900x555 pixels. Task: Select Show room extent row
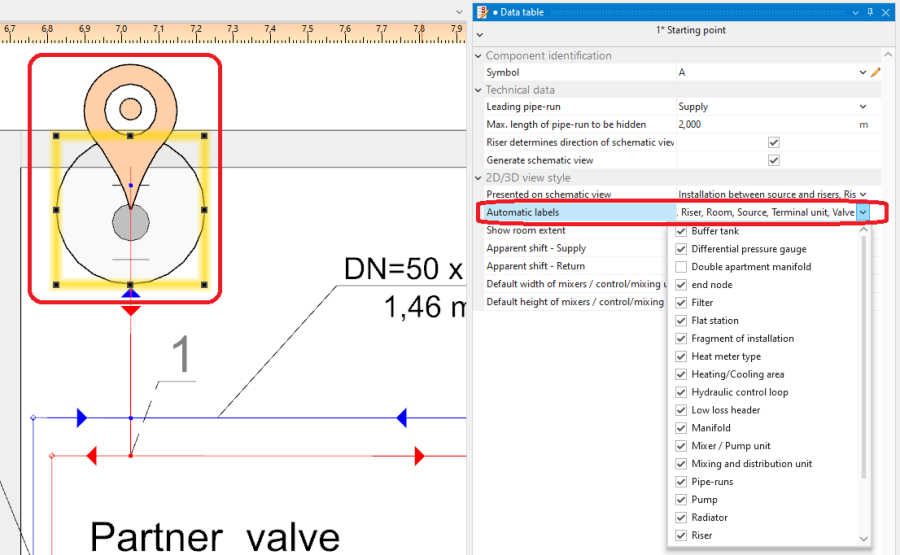click(576, 230)
